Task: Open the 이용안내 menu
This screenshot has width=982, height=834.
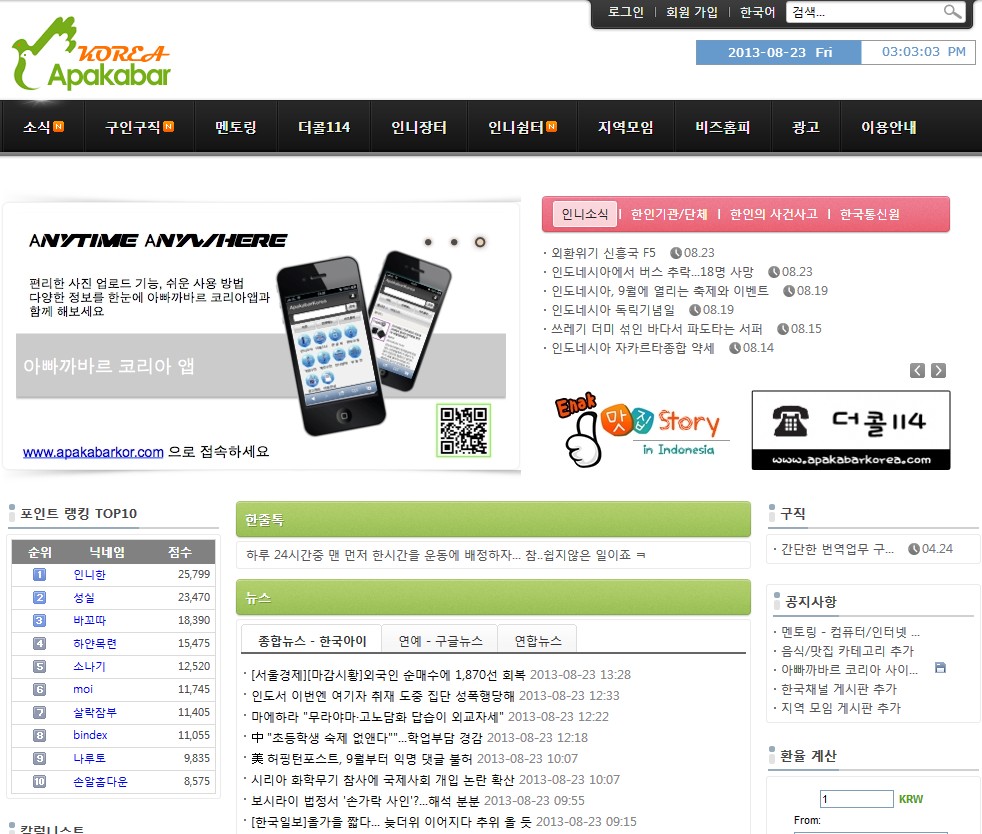Action: coord(889,127)
